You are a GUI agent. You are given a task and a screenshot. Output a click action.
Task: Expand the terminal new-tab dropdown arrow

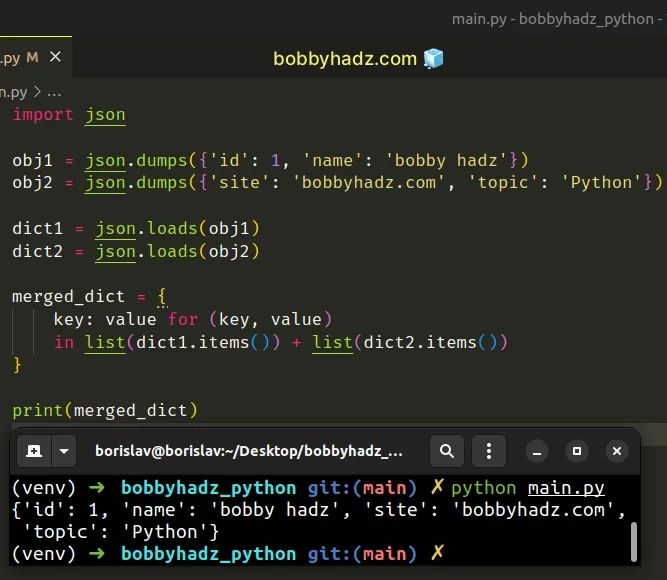point(64,451)
